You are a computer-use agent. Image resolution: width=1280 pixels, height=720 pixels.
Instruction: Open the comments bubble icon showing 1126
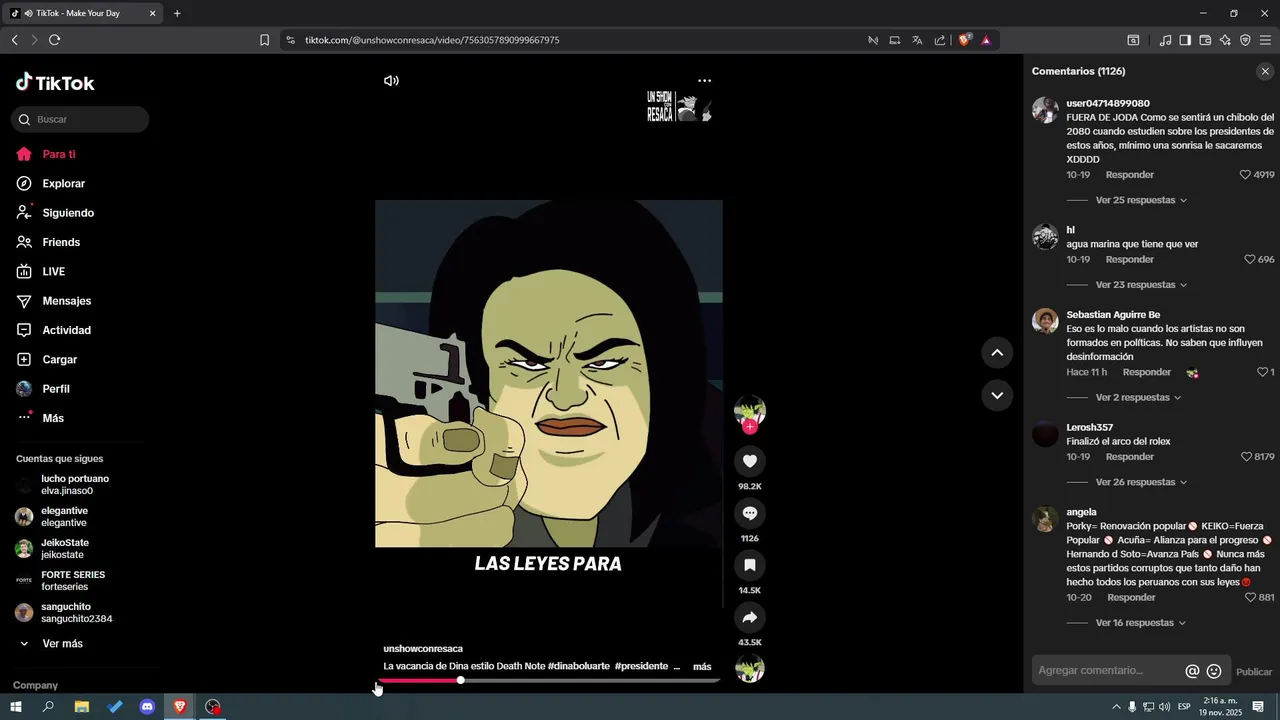pos(749,513)
